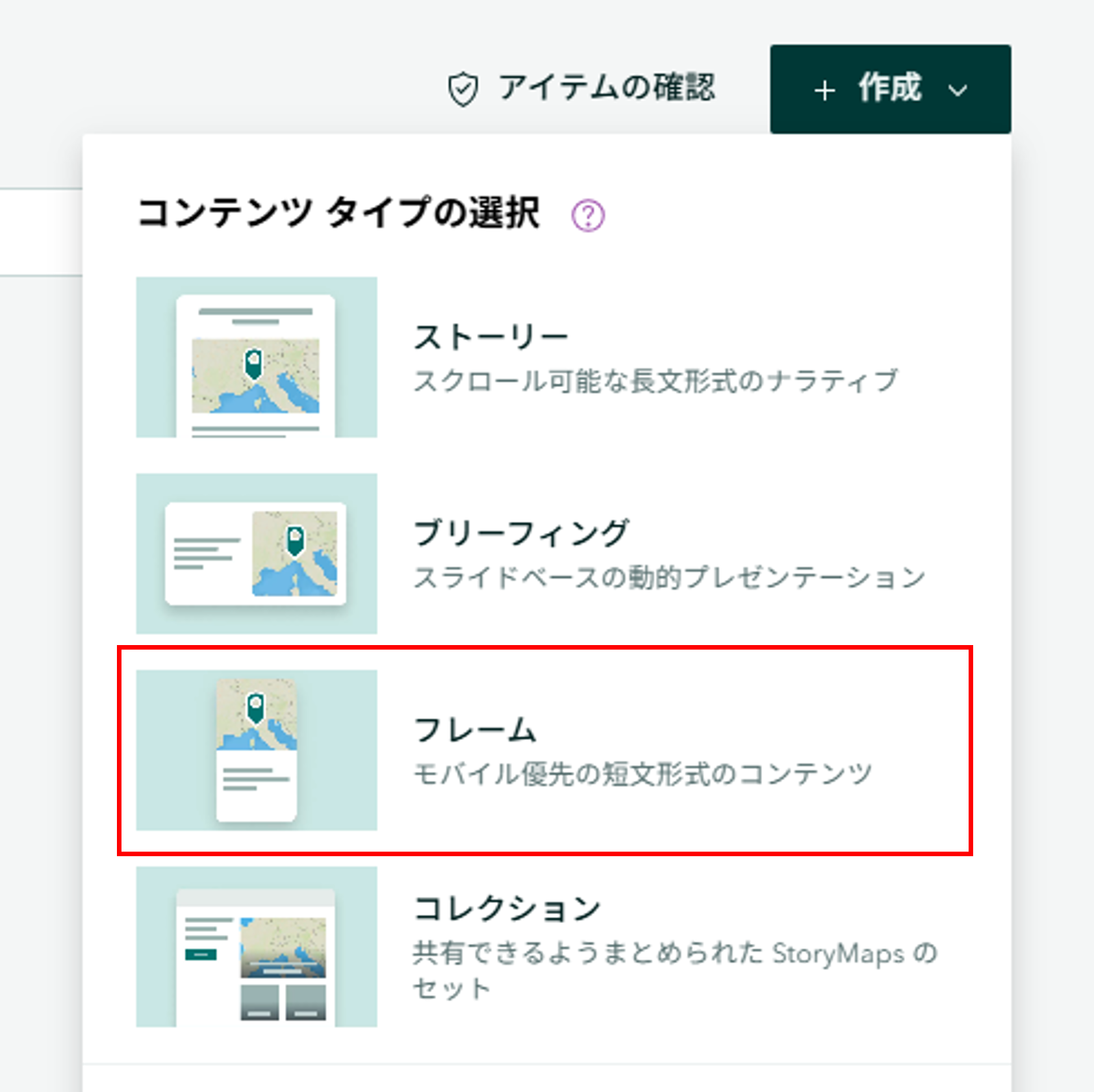Click the モバイル優先の短文形式のコンテンツ description

coord(642,774)
